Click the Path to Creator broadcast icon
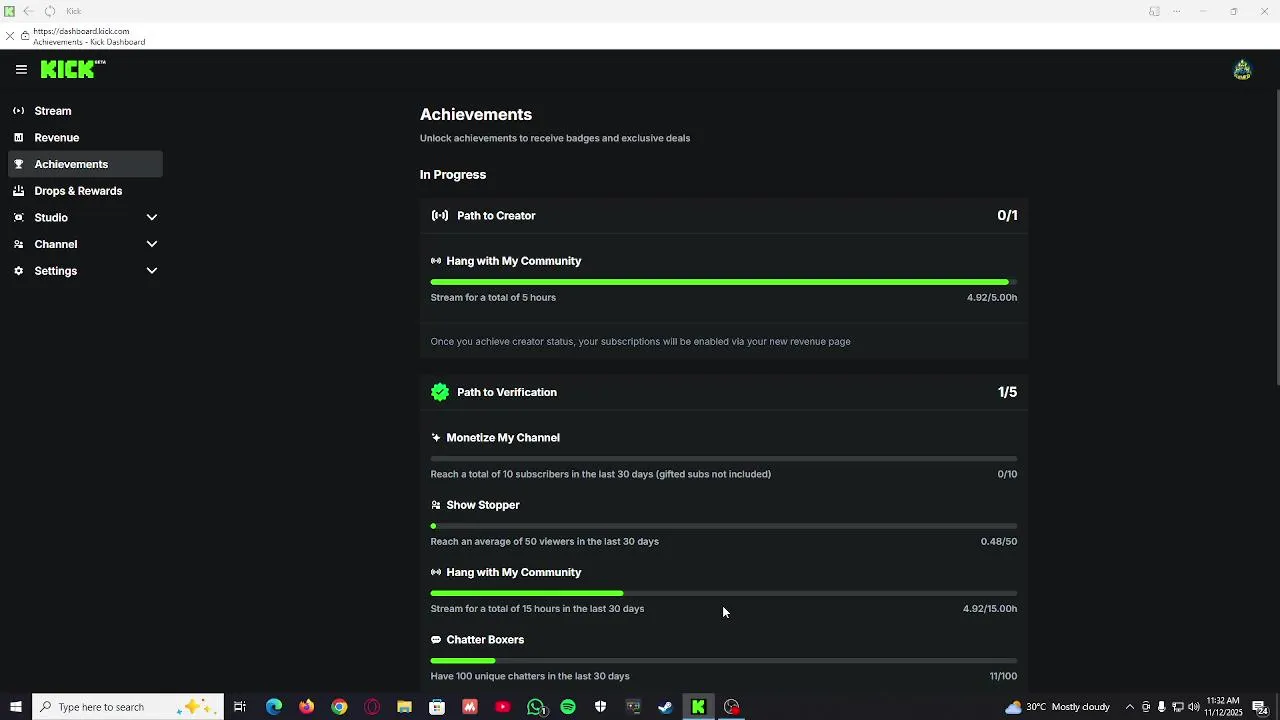 click(440, 216)
